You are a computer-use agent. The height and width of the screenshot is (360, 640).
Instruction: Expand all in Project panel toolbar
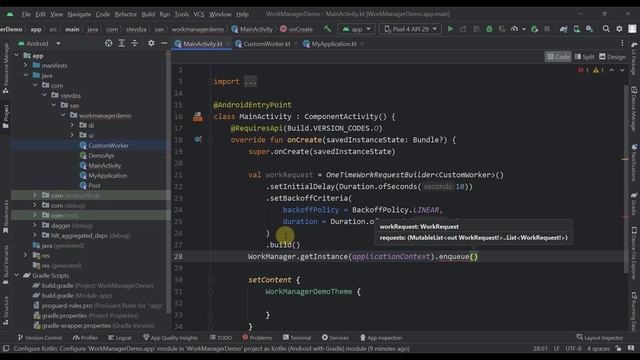click(121, 43)
